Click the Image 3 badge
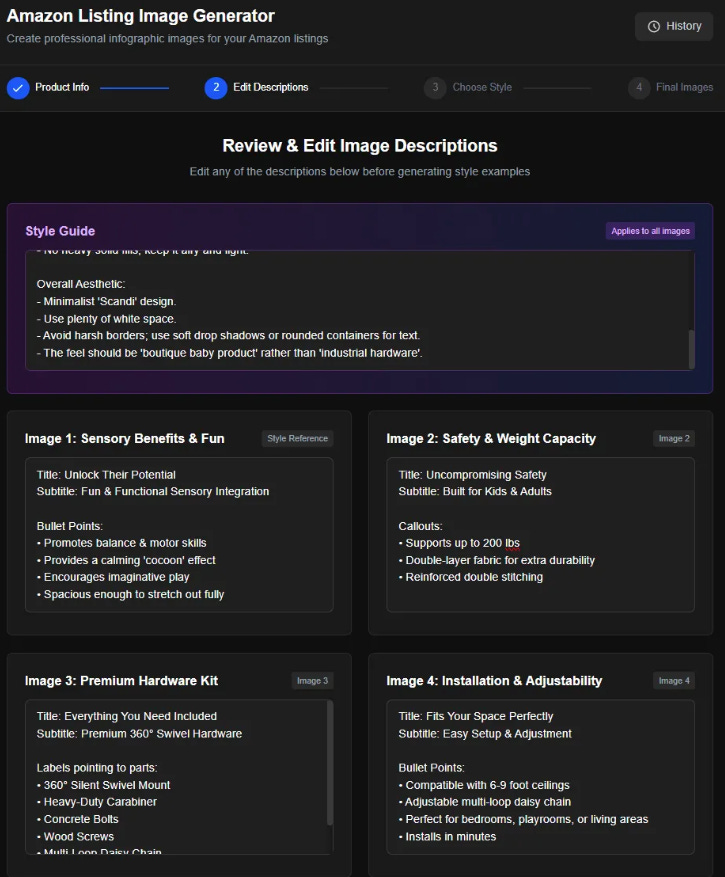The height and width of the screenshot is (877, 725). (312, 681)
